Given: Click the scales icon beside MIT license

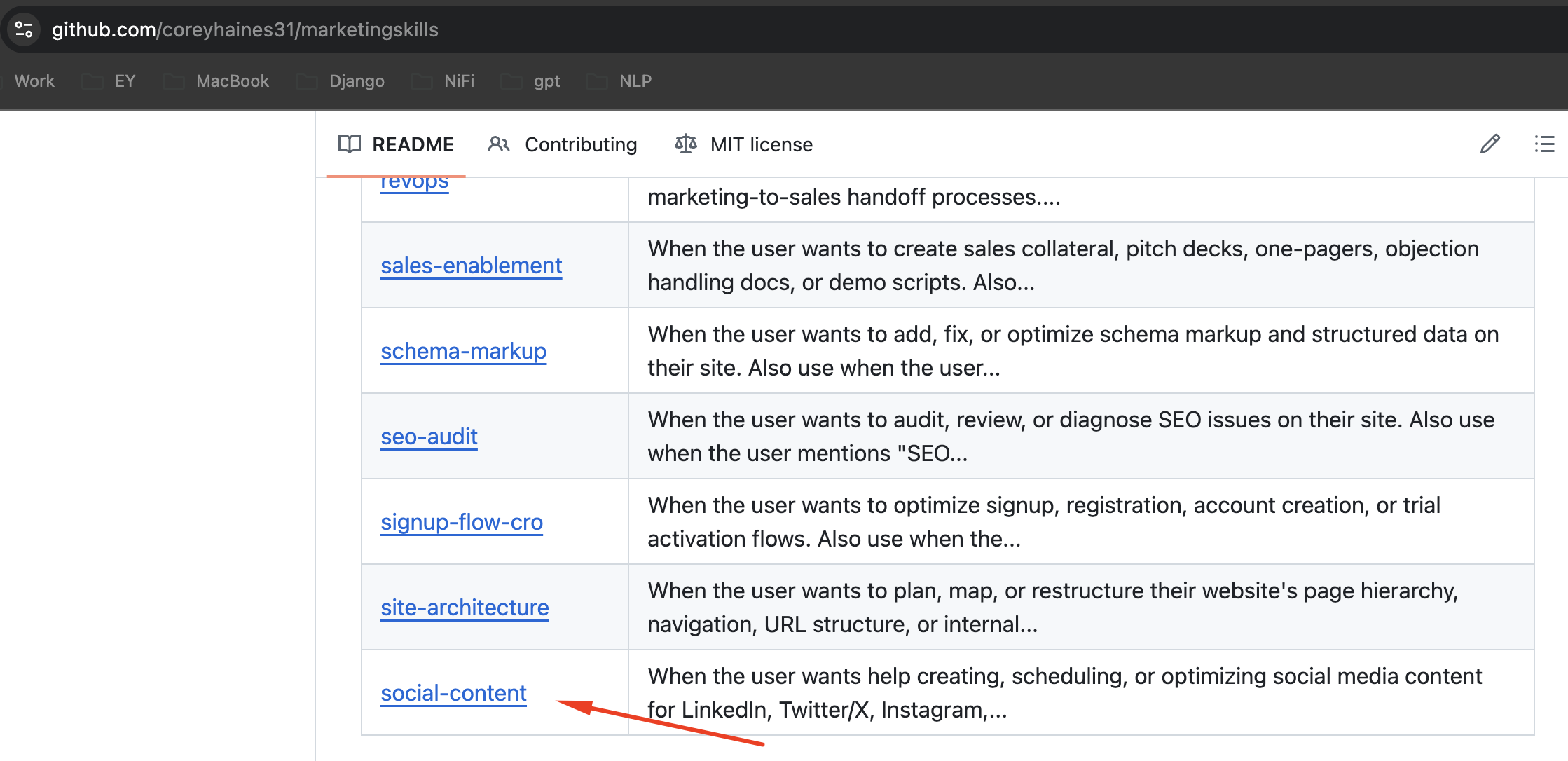Looking at the screenshot, I should pos(686,144).
